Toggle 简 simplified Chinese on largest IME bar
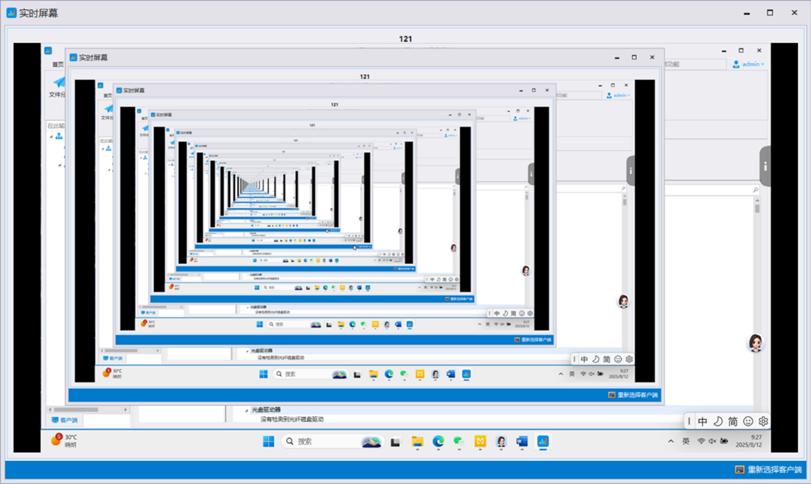 click(733, 422)
